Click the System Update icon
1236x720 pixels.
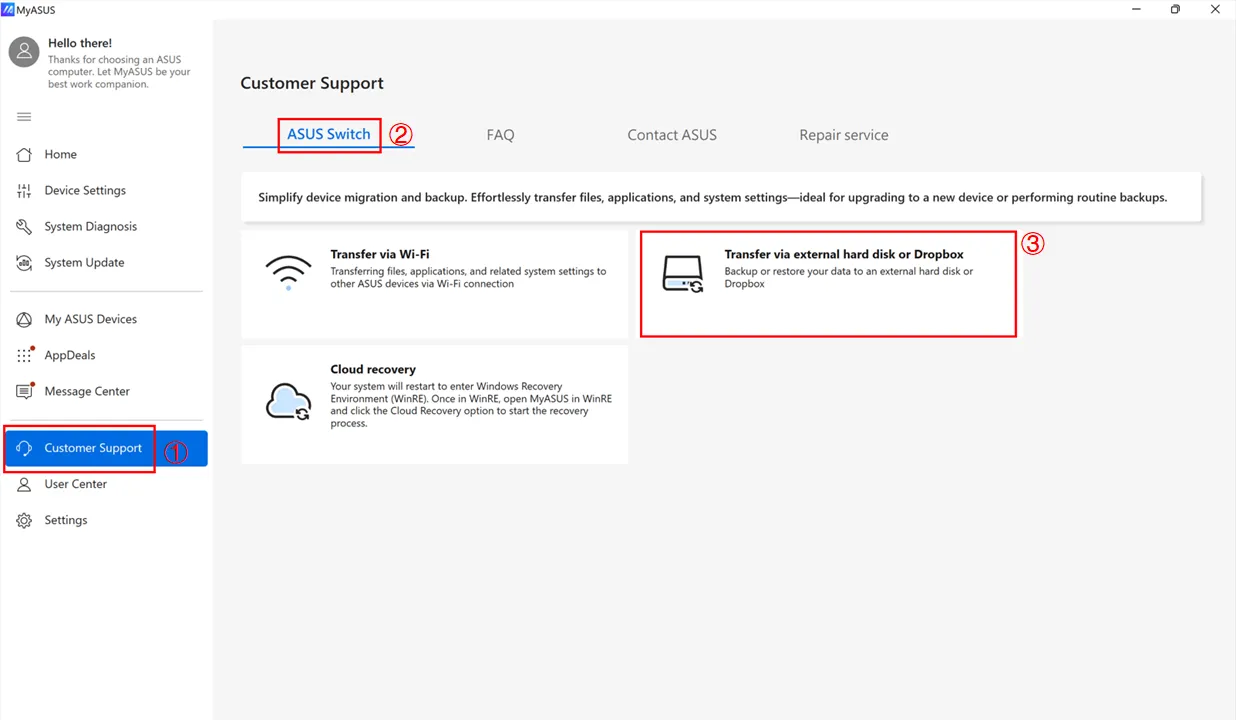click(24, 262)
